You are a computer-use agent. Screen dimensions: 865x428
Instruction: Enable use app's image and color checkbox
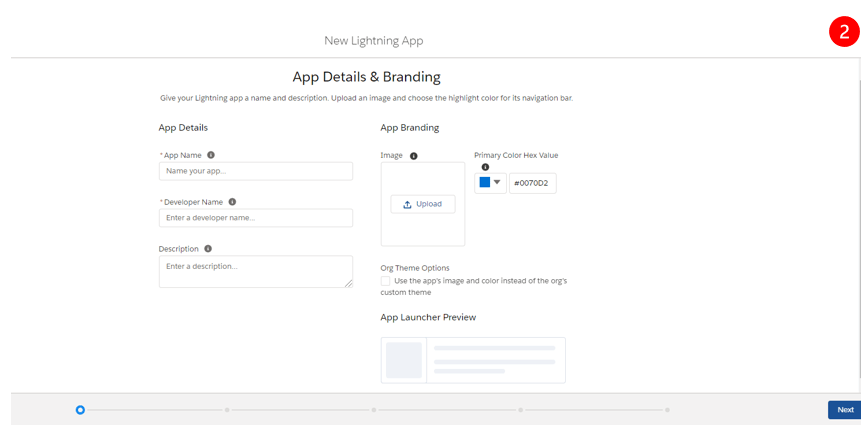385,281
